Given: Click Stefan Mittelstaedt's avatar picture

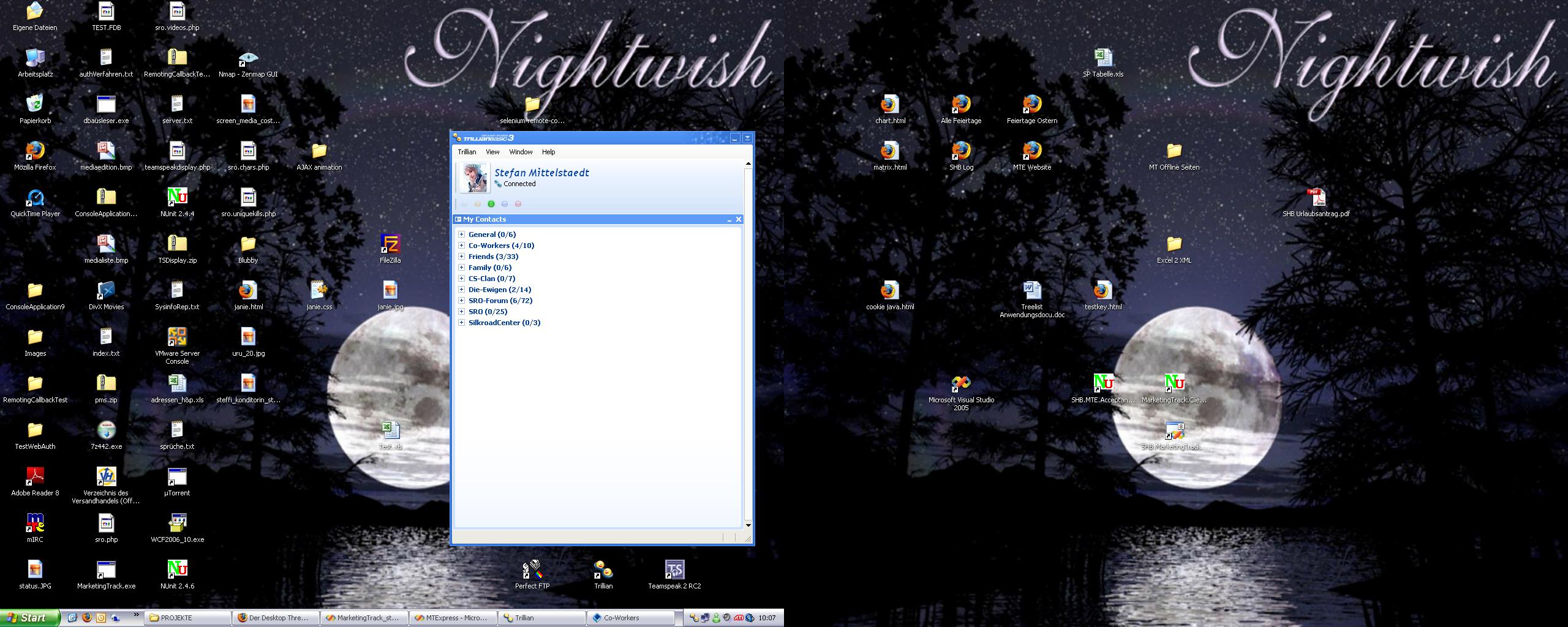Looking at the screenshot, I should [x=474, y=178].
